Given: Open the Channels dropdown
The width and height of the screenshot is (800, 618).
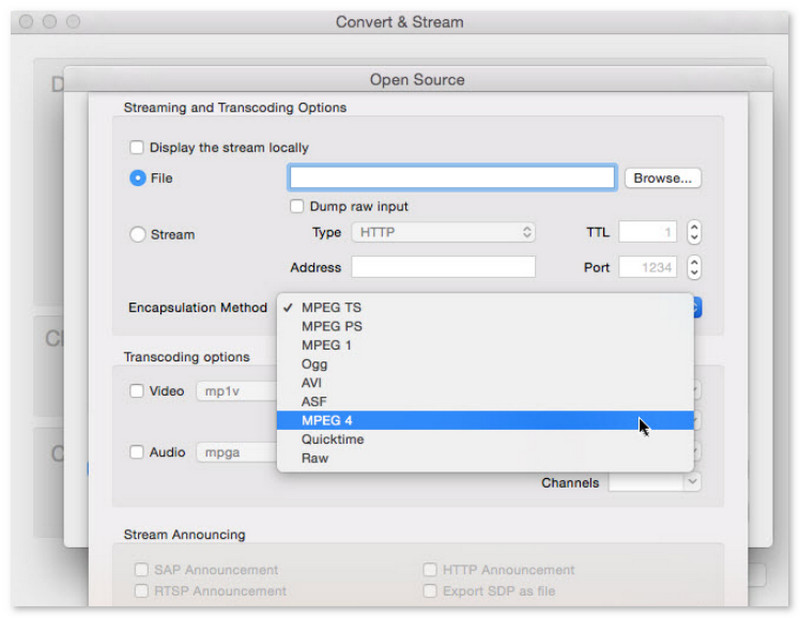Looking at the screenshot, I should [654, 483].
